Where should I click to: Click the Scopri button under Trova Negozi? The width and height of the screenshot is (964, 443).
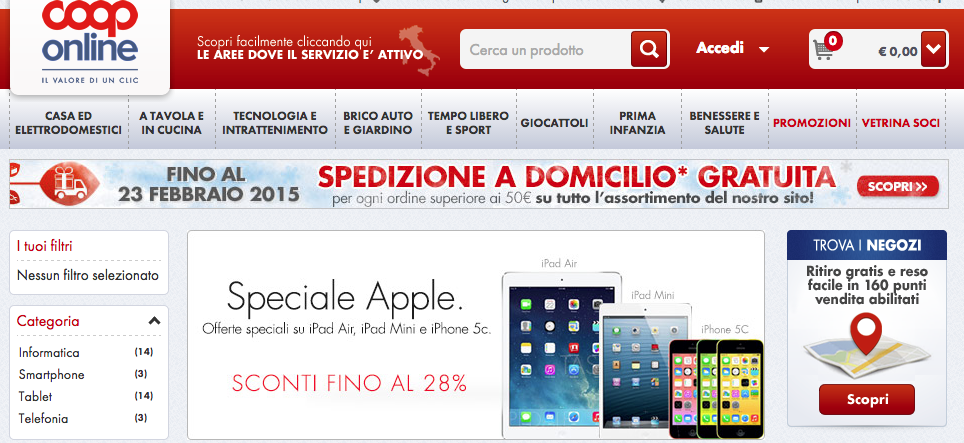click(x=867, y=399)
